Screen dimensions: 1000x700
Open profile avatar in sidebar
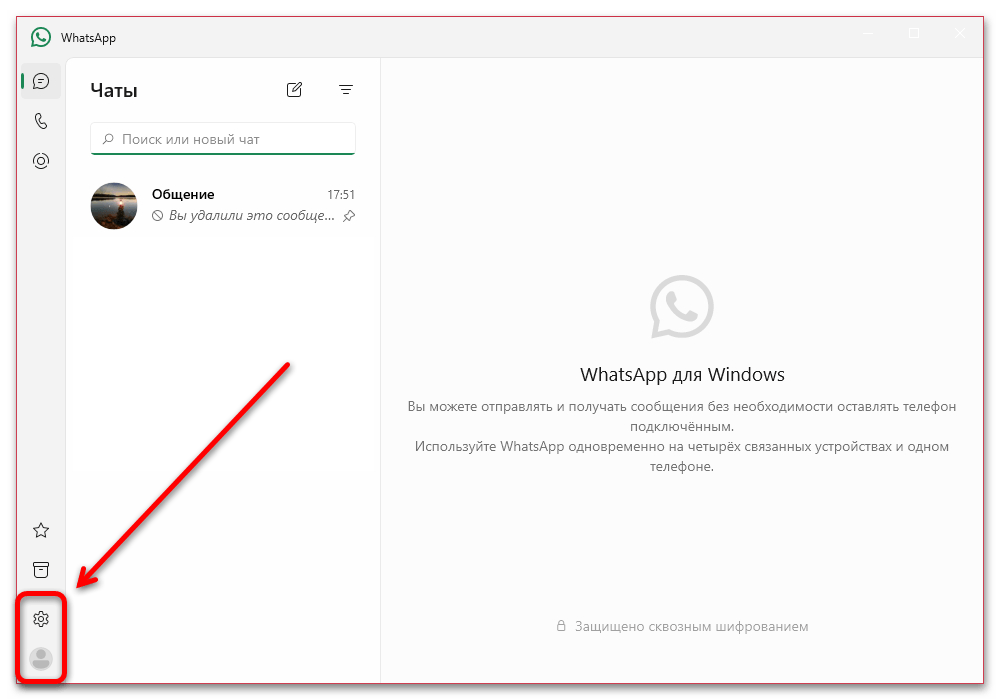(41, 659)
